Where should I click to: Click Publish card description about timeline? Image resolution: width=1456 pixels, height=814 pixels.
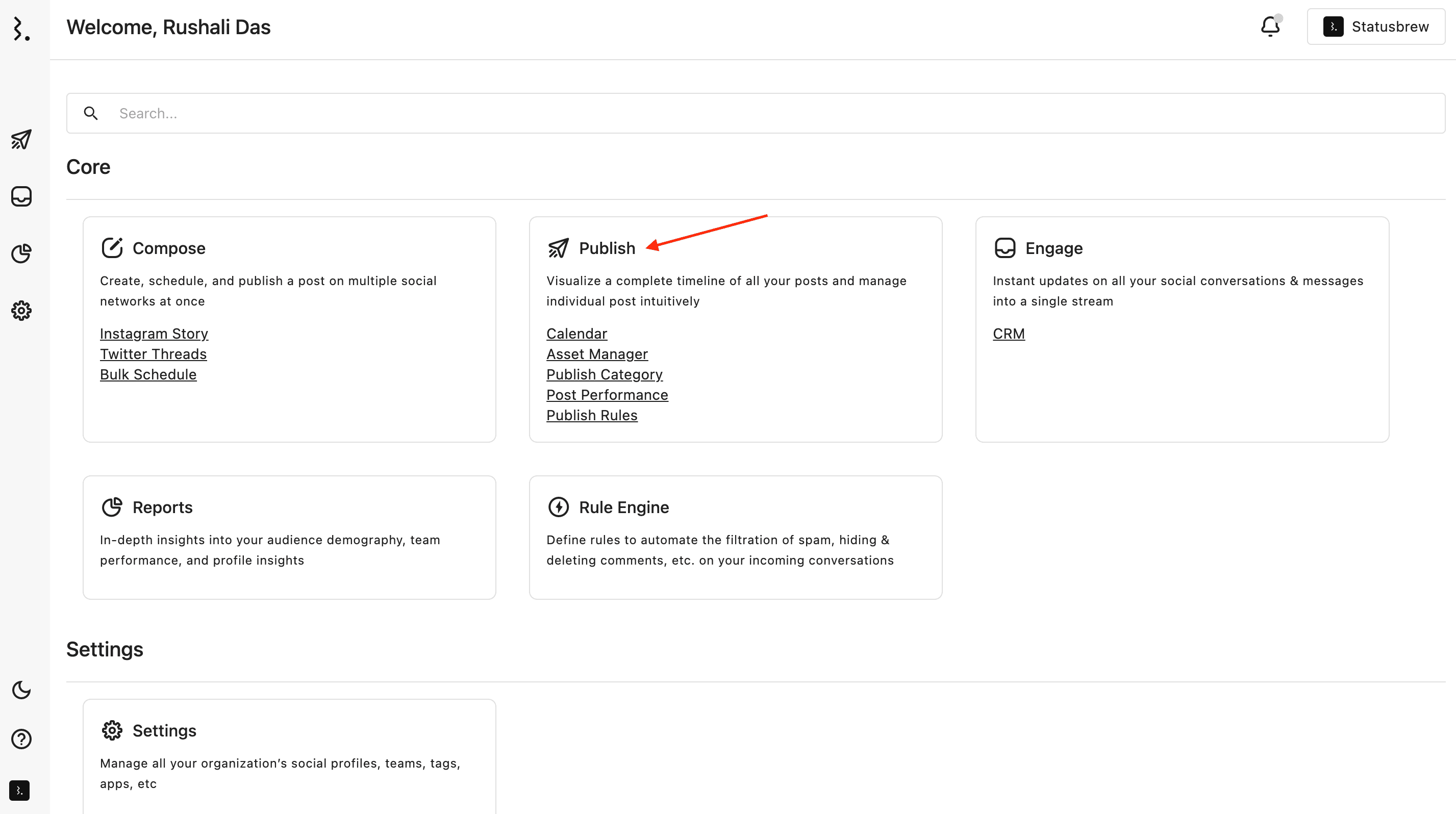(x=726, y=291)
